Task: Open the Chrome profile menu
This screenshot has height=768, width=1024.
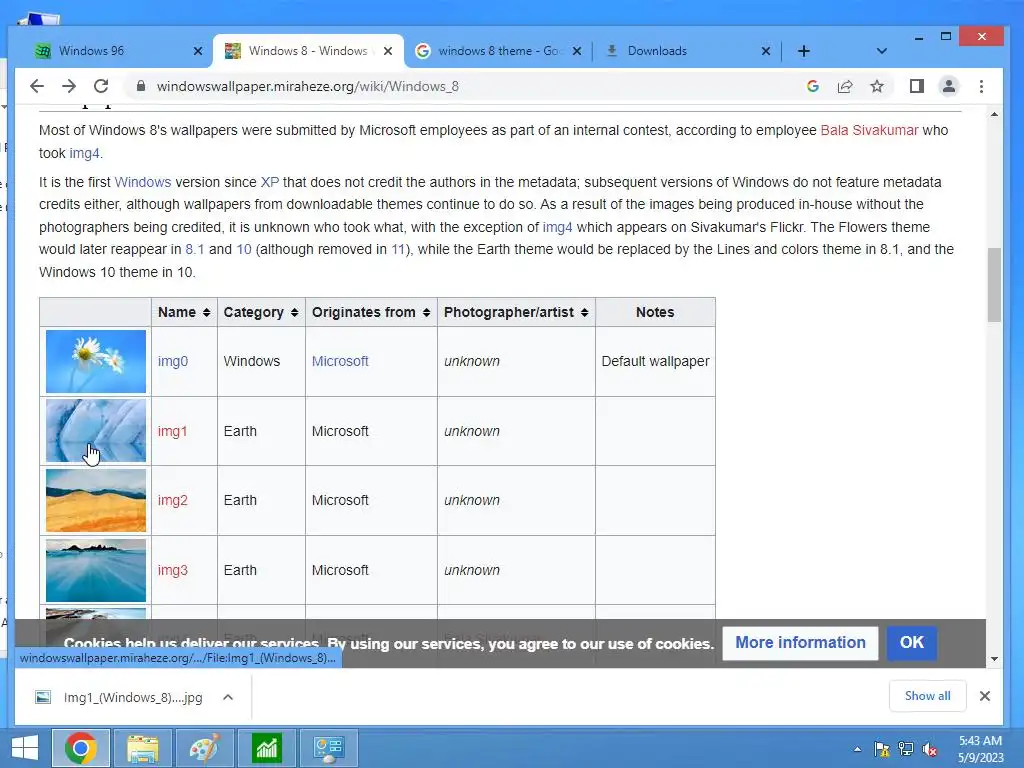Action: (x=949, y=86)
